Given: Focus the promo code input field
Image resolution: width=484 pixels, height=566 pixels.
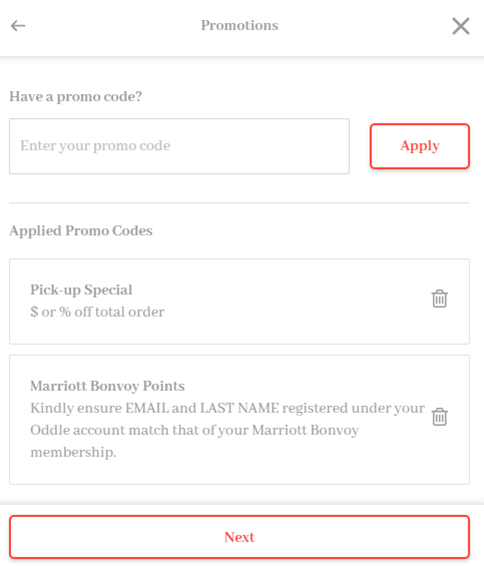Looking at the screenshot, I should coord(179,146).
